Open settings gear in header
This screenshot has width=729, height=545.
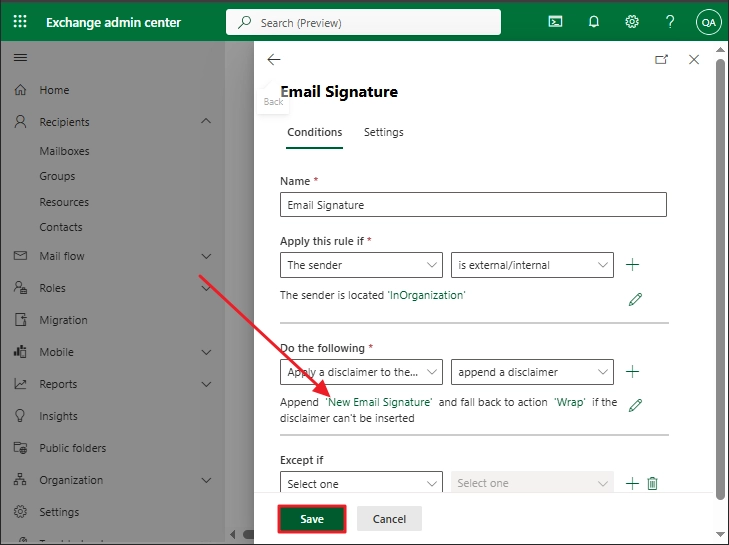632,21
